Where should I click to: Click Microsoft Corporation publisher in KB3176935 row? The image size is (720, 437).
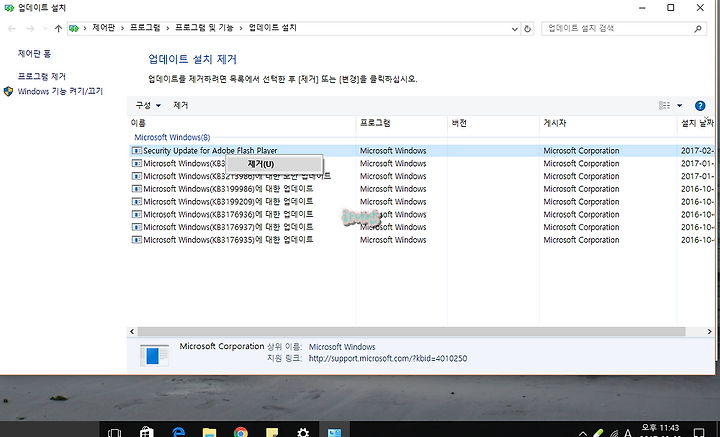[581, 240]
